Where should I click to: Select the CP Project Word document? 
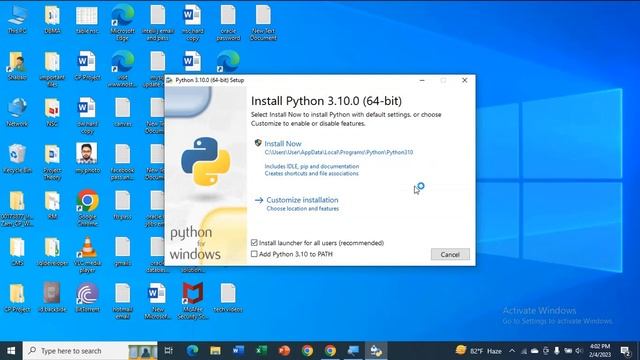click(87, 66)
